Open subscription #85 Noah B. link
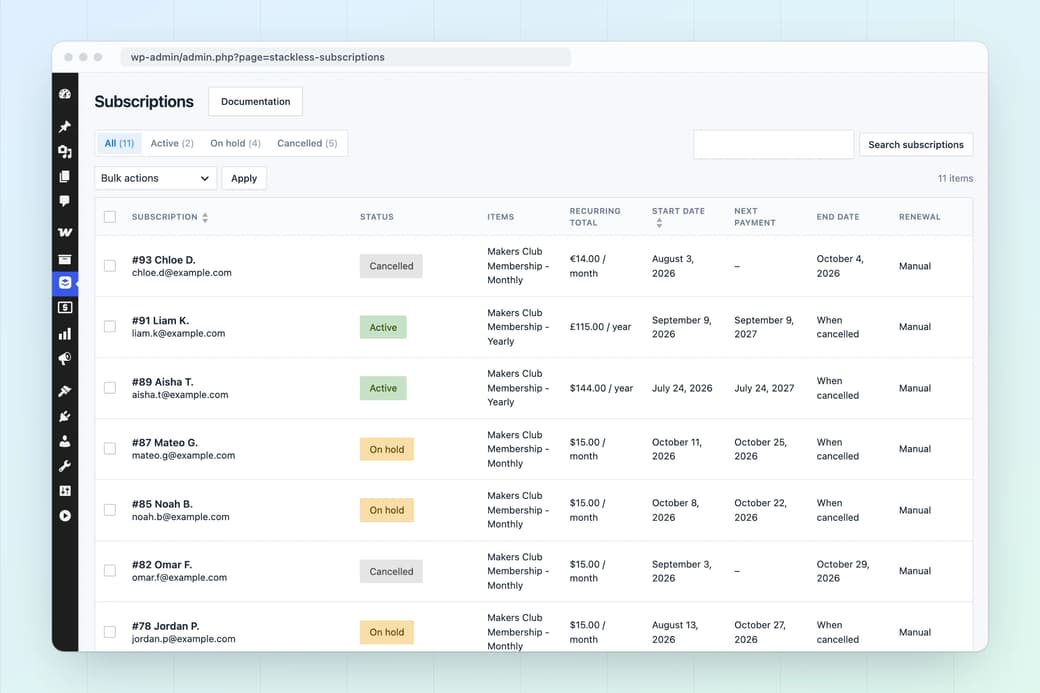The width and height of the screenshot is (1040, 693). (162, 504)
